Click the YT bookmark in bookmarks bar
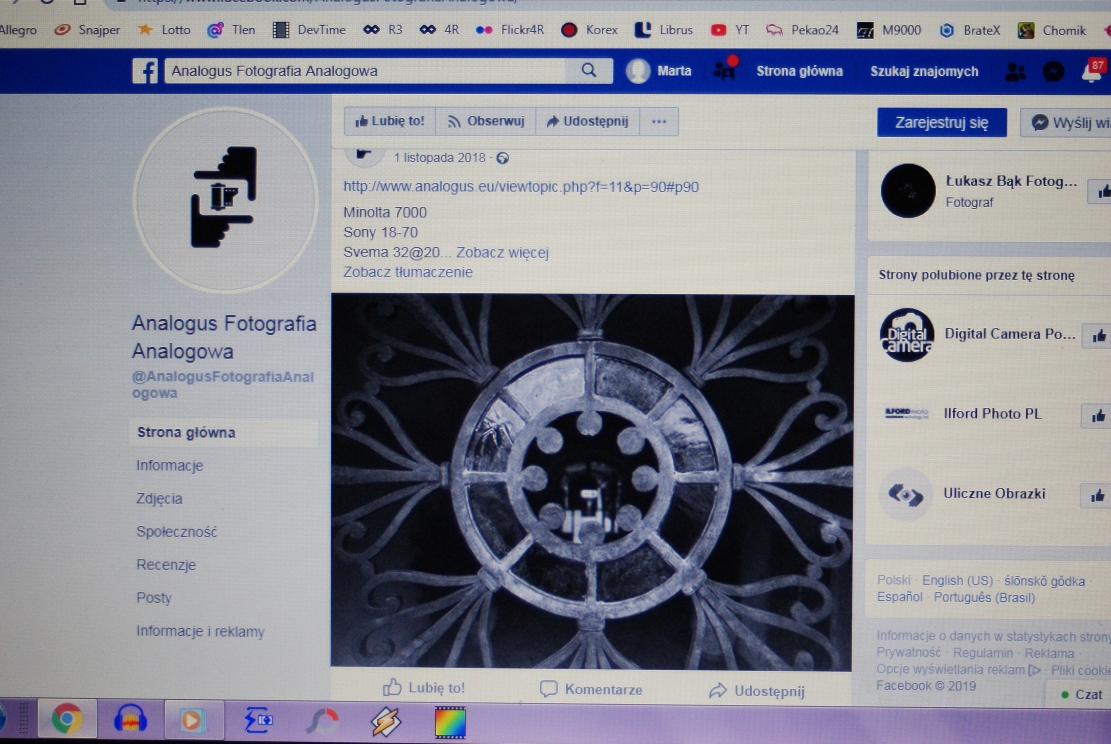This screenshot has width=1111, height=744. pos(730,30)
